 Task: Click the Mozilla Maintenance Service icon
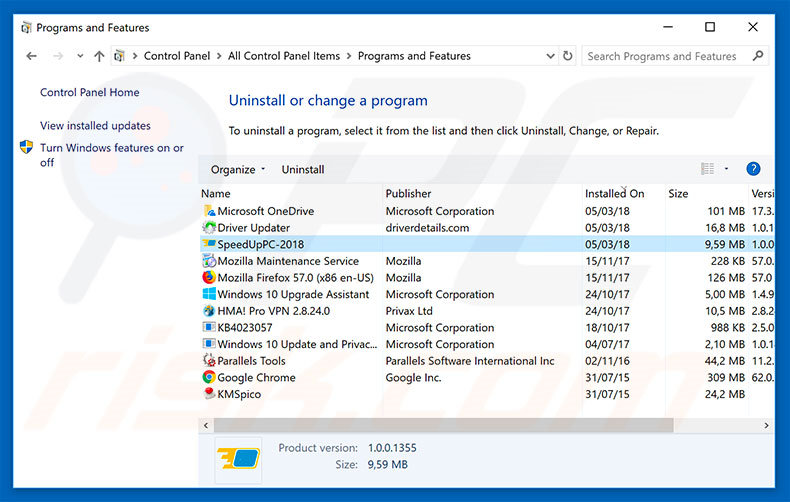click(x=209, y=261)
